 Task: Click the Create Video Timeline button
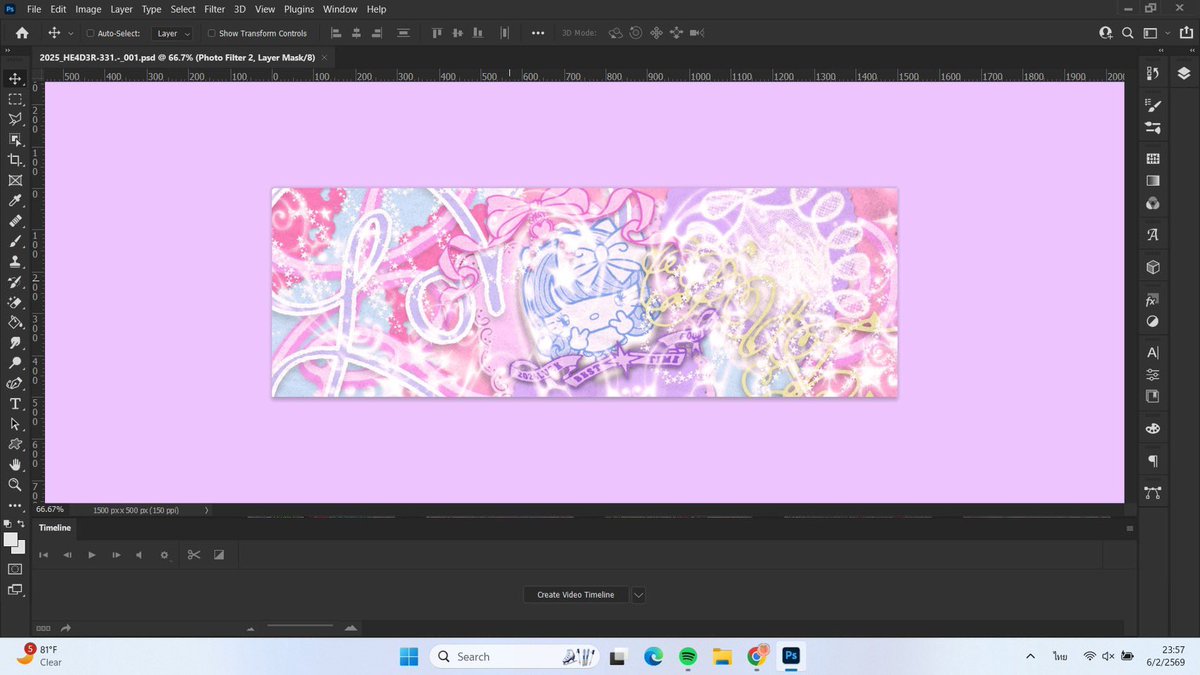point(575,594)
